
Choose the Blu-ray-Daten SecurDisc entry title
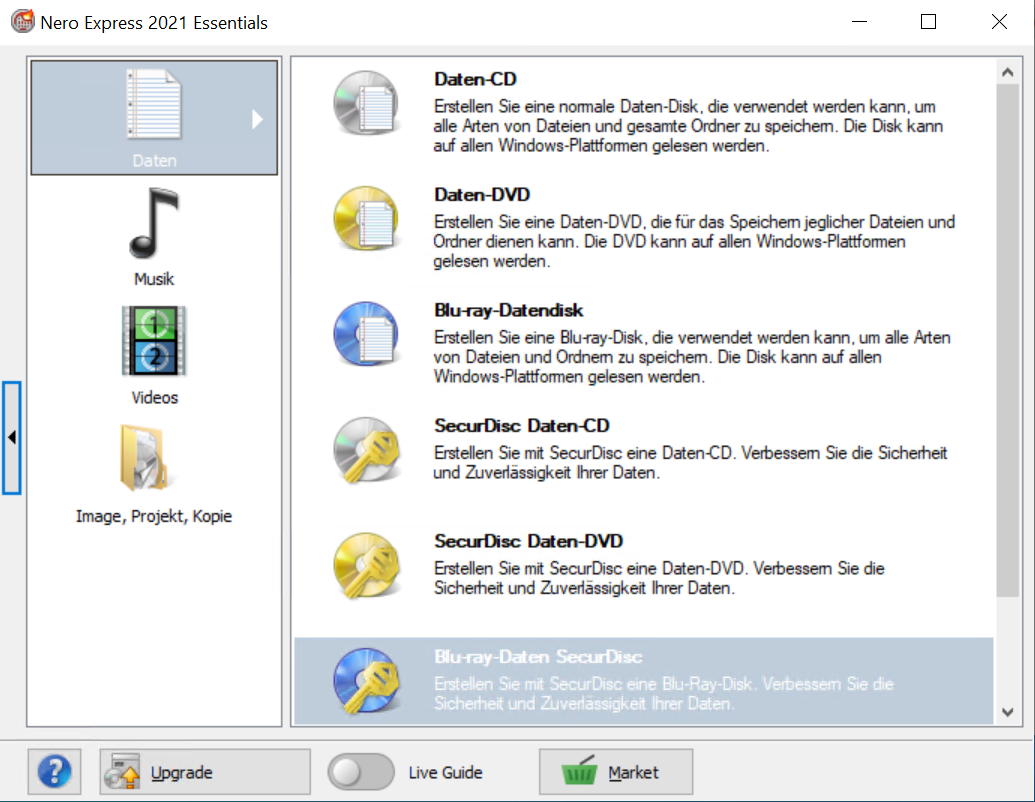(x=538, y=657)
